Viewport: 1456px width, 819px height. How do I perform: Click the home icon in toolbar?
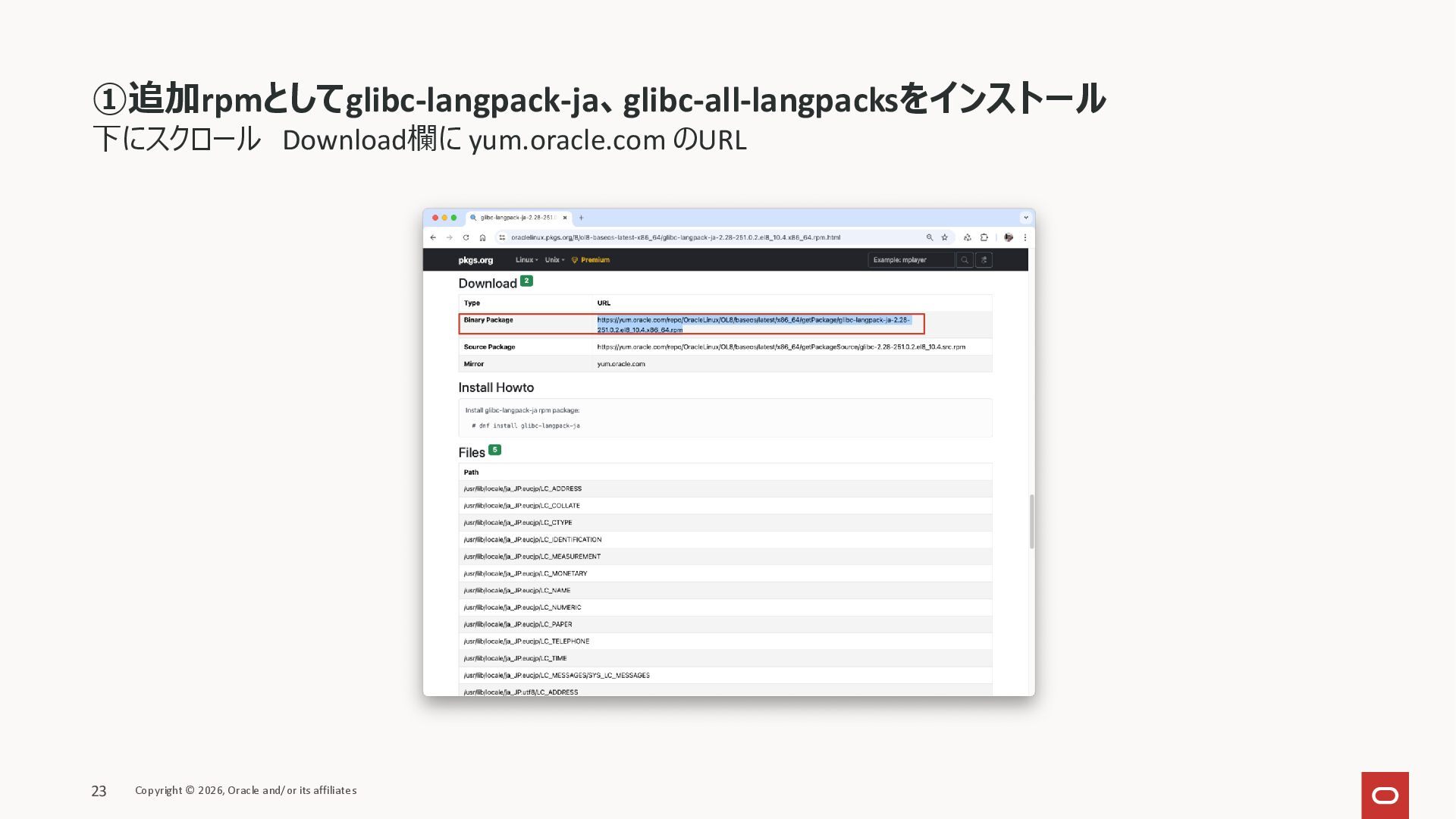pos(482,237)
